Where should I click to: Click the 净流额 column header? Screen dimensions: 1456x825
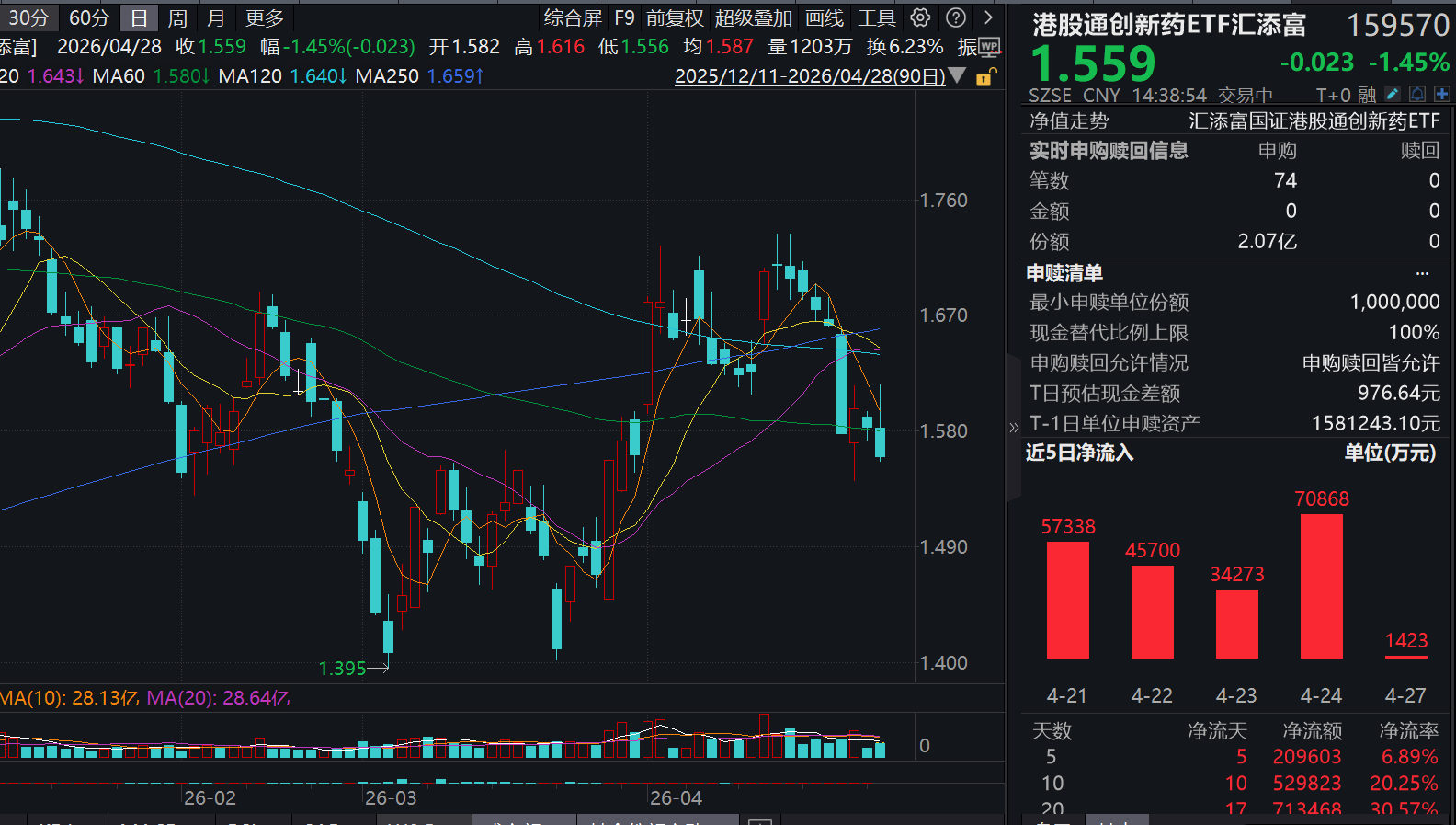tap(1313, 731)
